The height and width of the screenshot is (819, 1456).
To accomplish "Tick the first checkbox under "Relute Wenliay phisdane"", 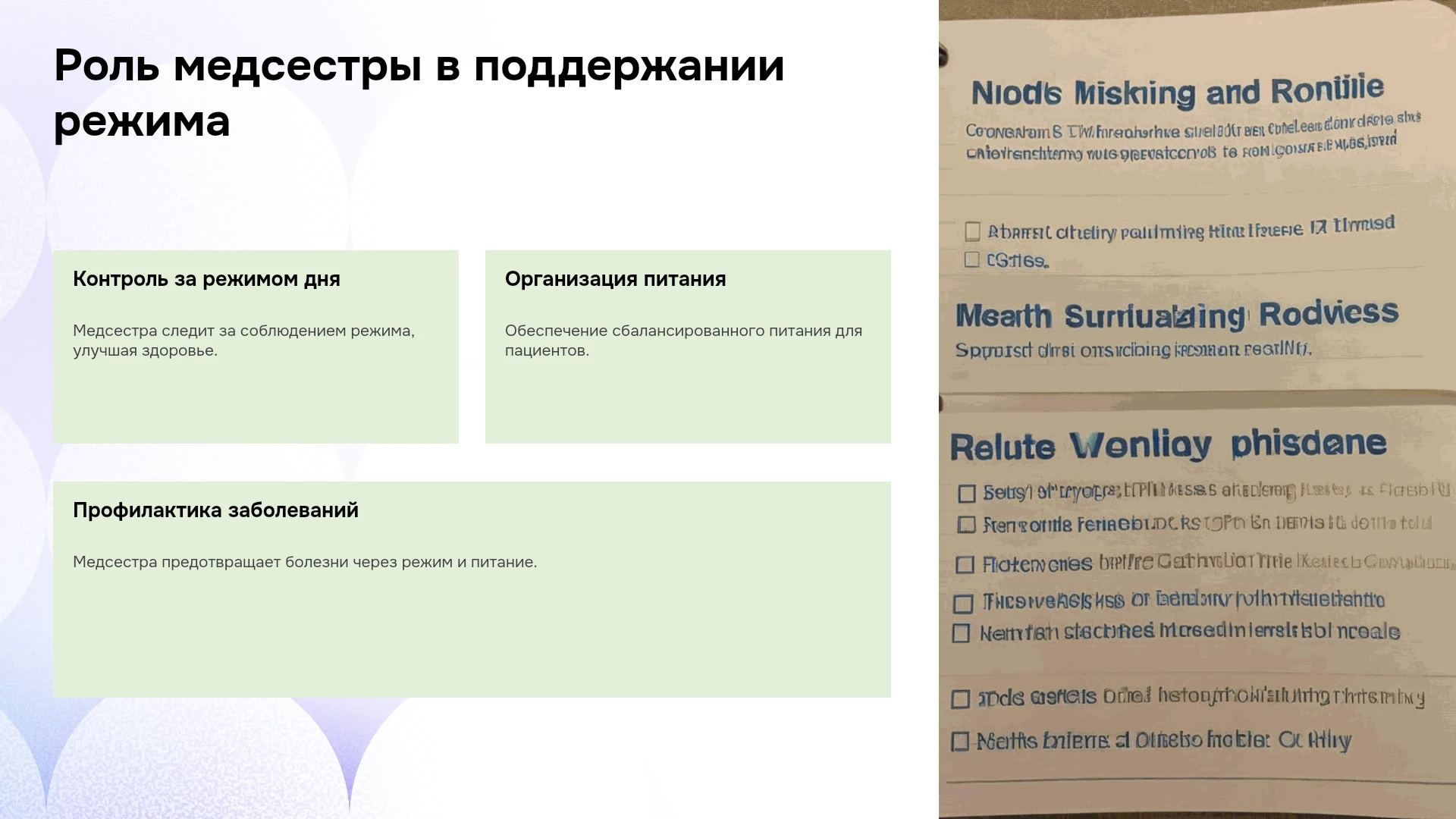I will [966, 494].
